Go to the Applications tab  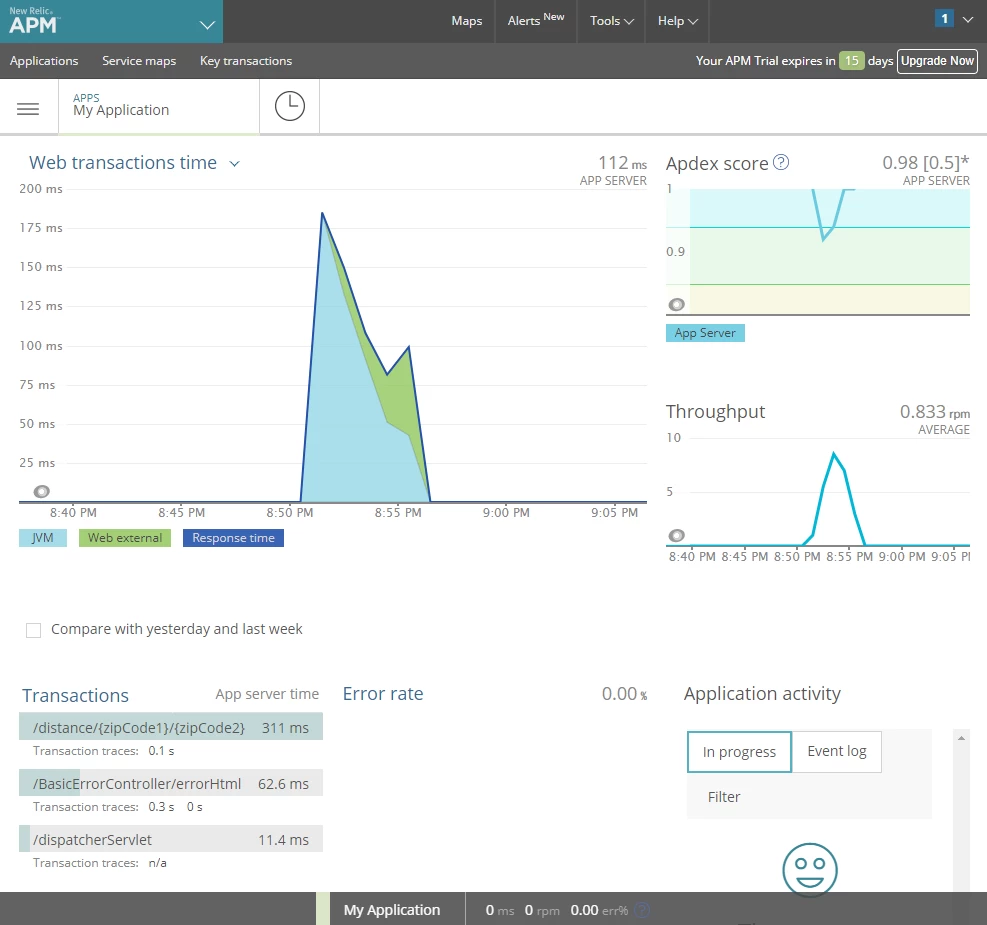(x=44, y=61)
